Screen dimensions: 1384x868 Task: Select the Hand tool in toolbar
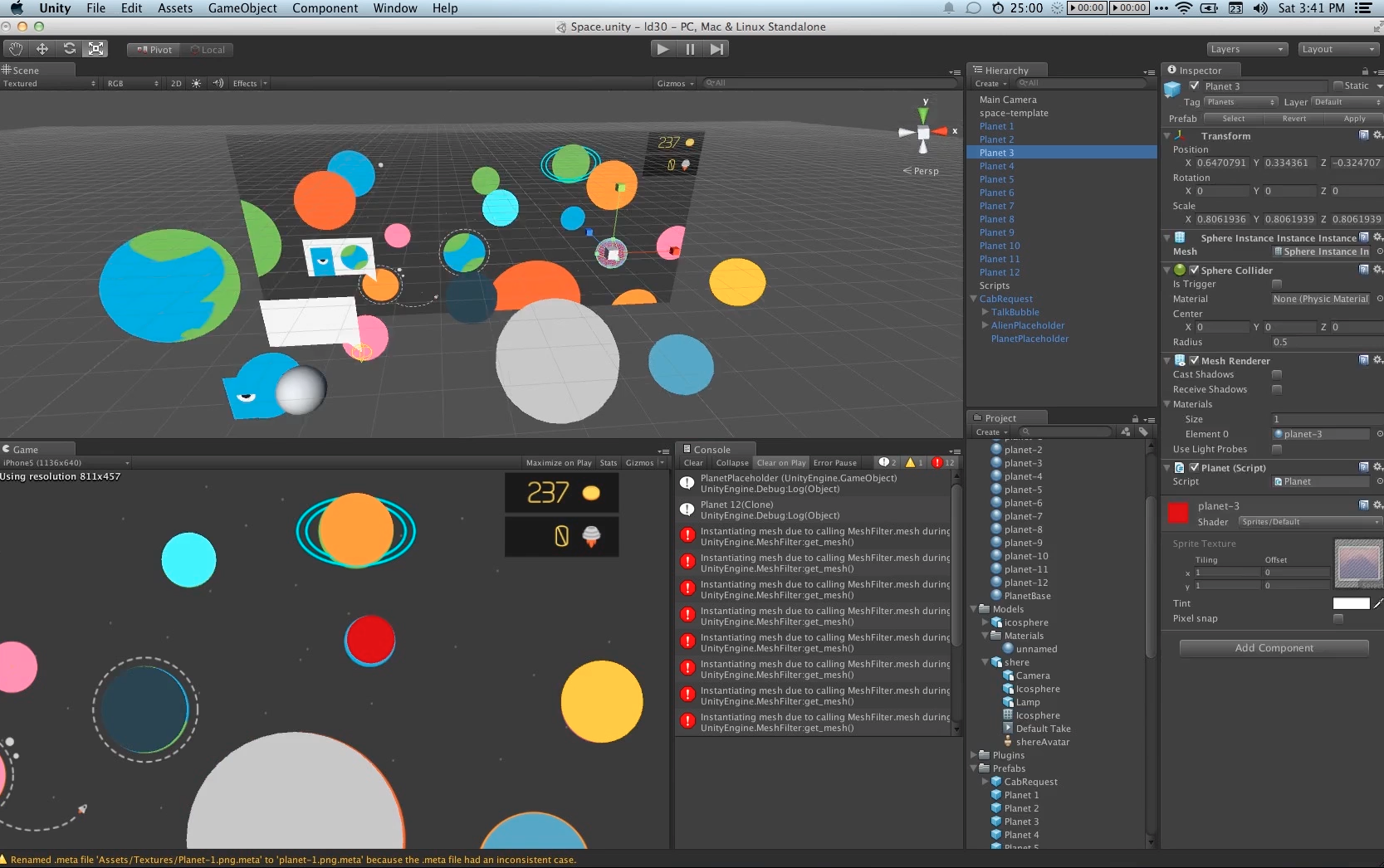pos(16,49)
